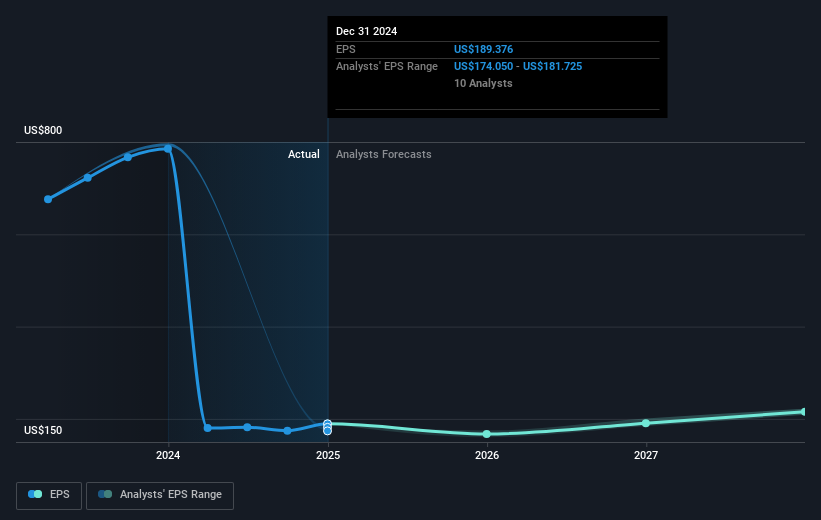Click the Analysts' EPS Range legend color dots
The image size is (821, 520).
click(105, 494)
